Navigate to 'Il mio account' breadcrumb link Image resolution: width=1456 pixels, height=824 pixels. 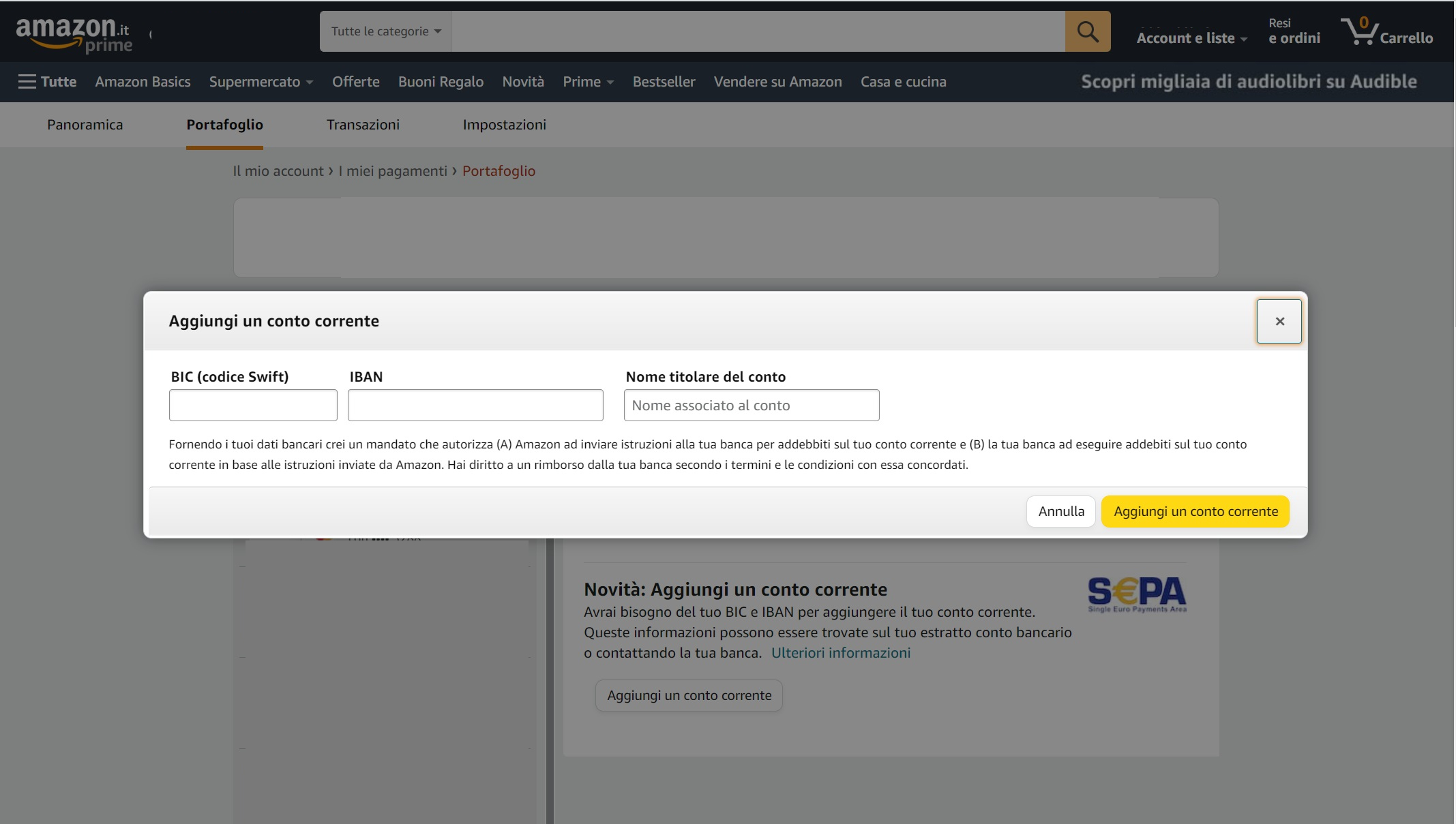278,170
